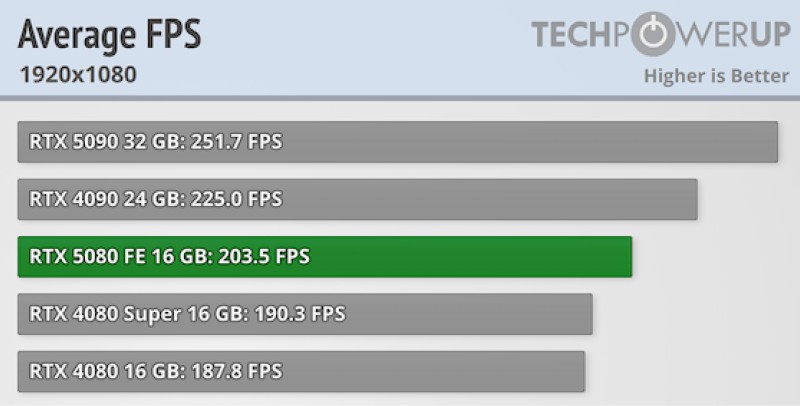This screenshot has width=800, height=406.
Task: Click the Average FPS chart title
Action: coord(110,36)
